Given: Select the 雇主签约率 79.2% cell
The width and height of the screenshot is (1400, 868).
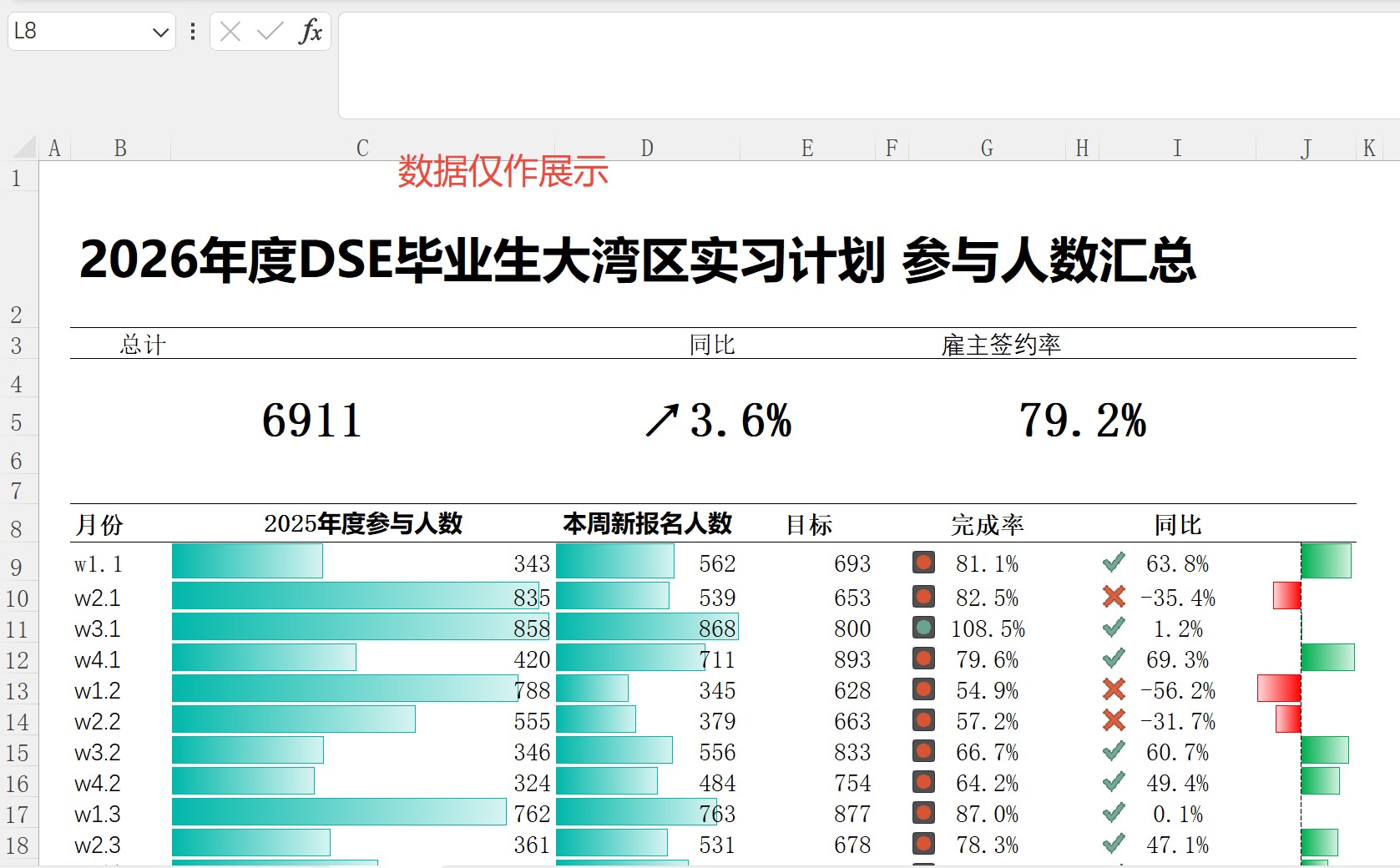Looking at the screenshot, I should point(1082,421).
